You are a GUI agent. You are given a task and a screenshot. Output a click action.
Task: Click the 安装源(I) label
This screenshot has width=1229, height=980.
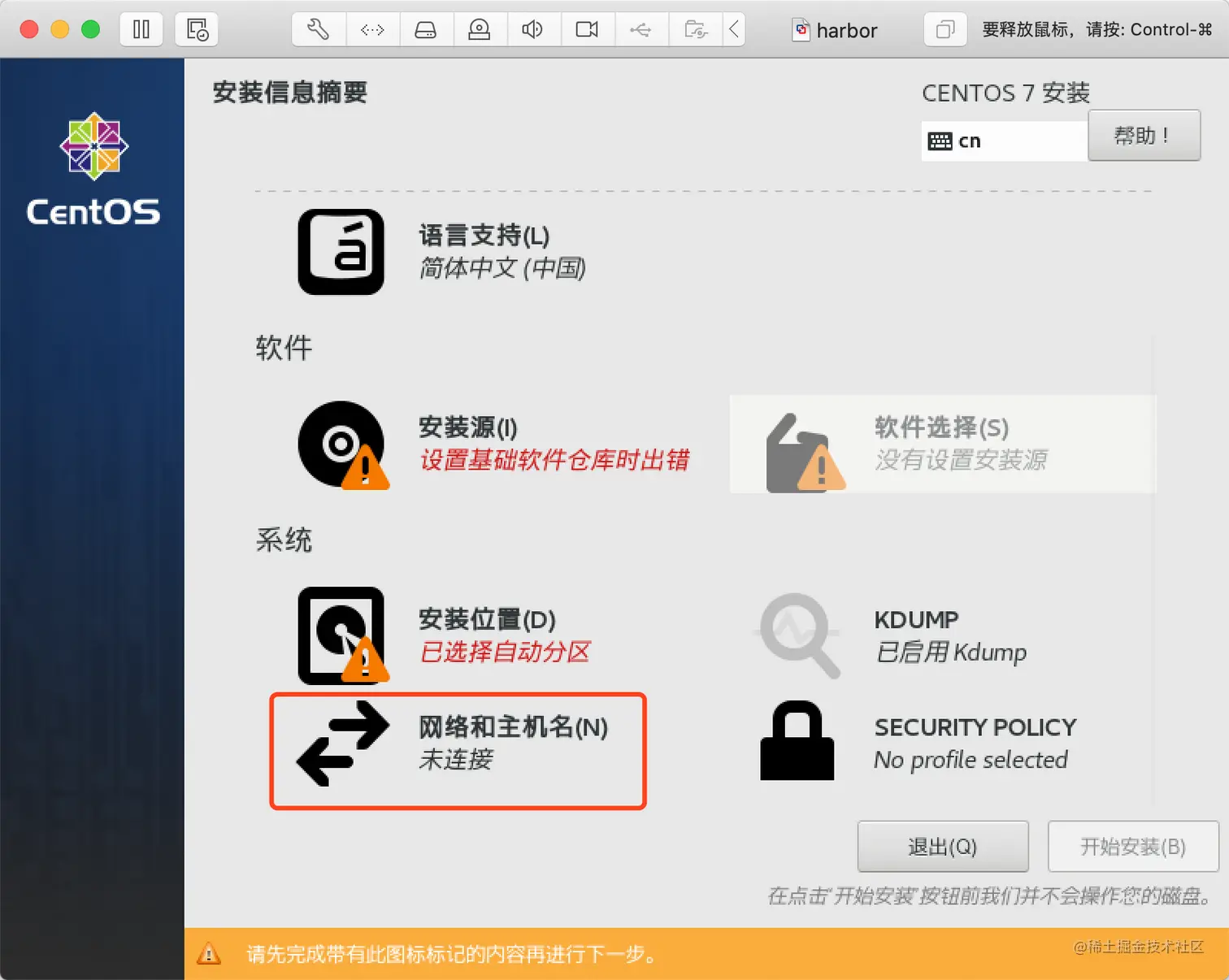468,427
